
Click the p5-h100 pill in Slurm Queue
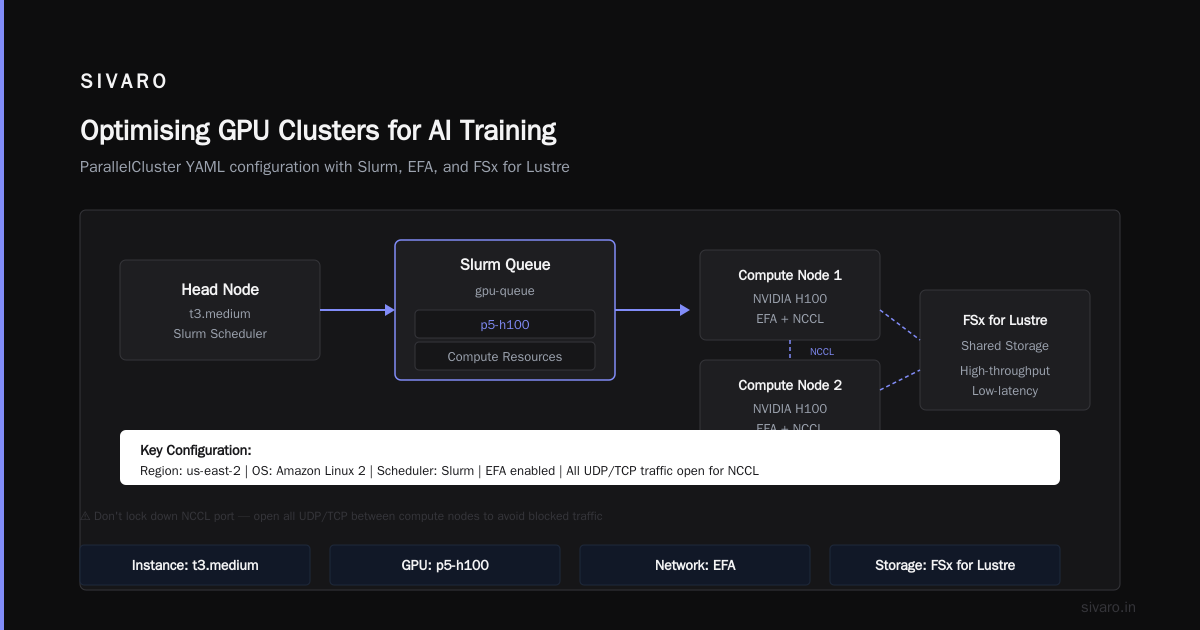coord(505,324)
